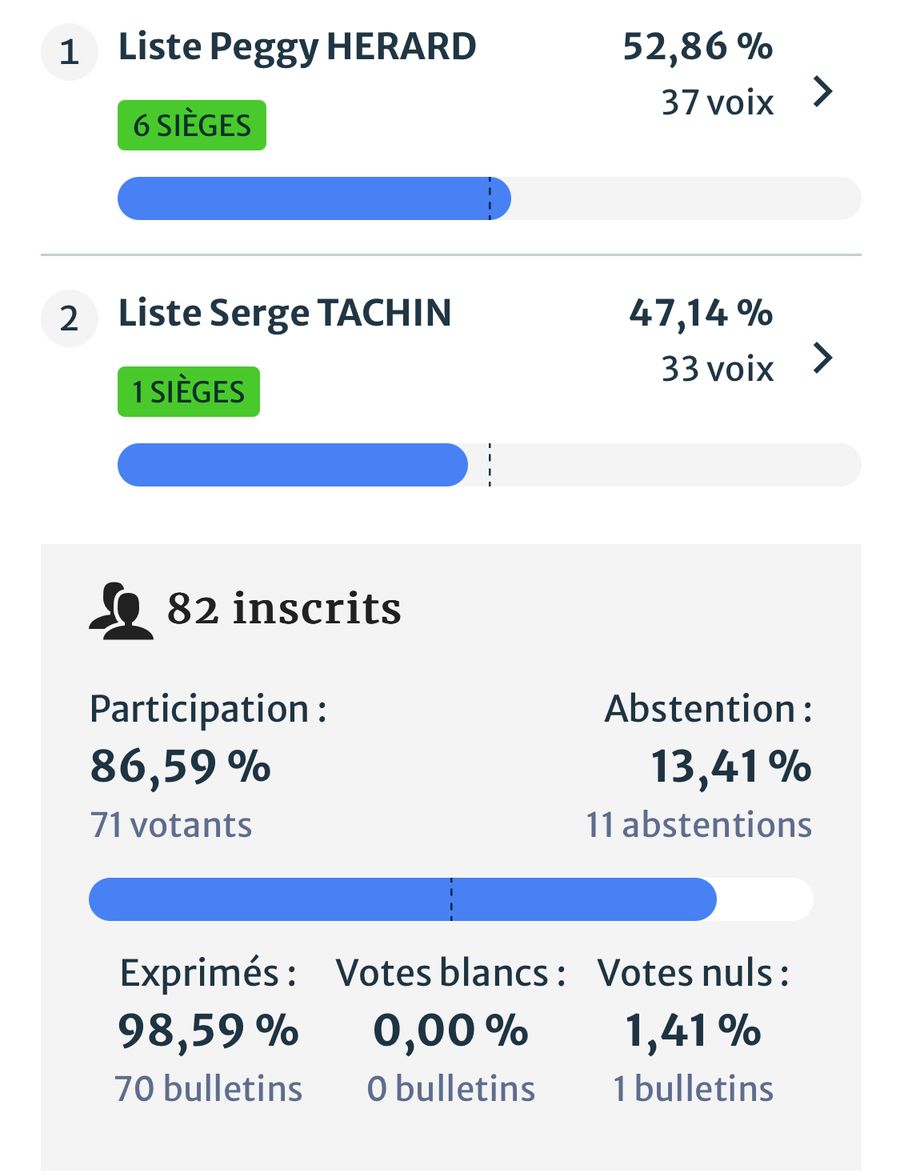Click the Votes nuls 1,41 % value
Image resolution: width=900 pixels, height=1173 pixels.
(693, 1031)
